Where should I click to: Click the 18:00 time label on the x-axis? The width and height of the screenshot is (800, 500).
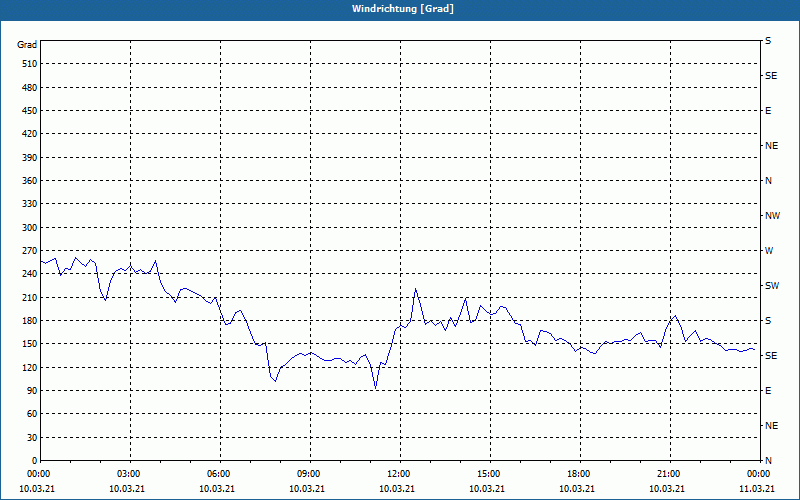[x=577, y=474]
